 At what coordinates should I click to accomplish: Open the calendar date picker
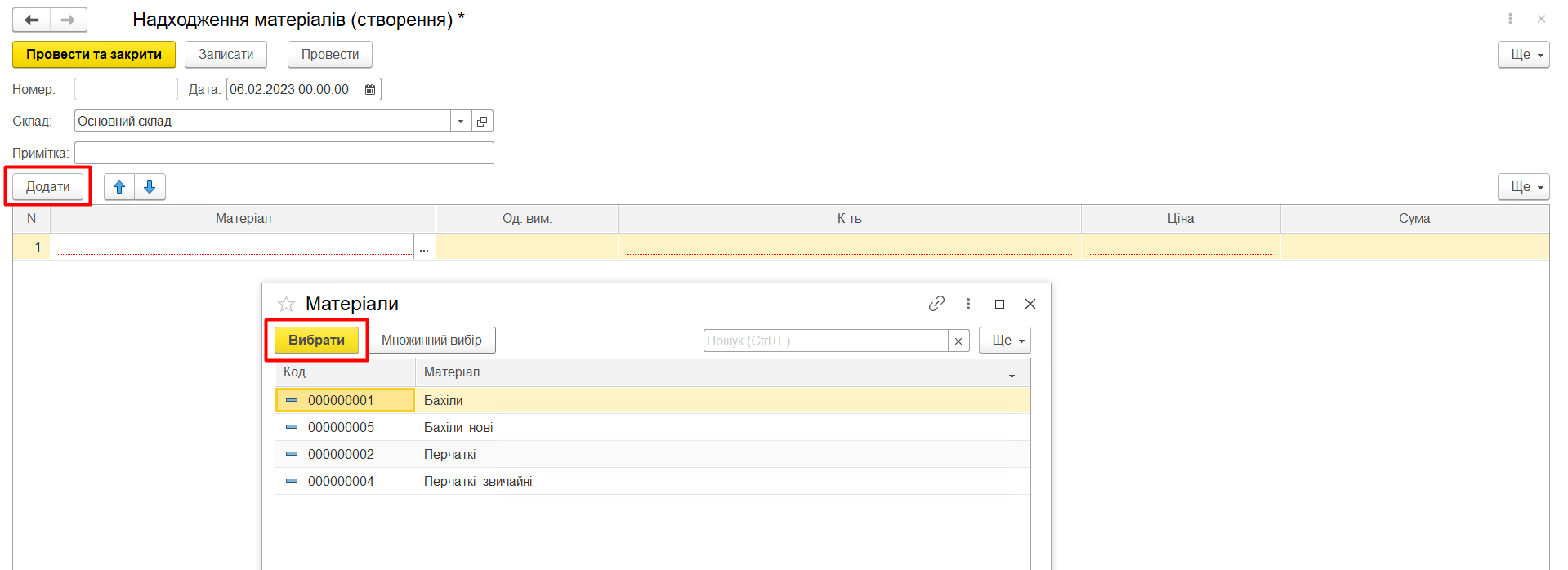coord(370,90)
